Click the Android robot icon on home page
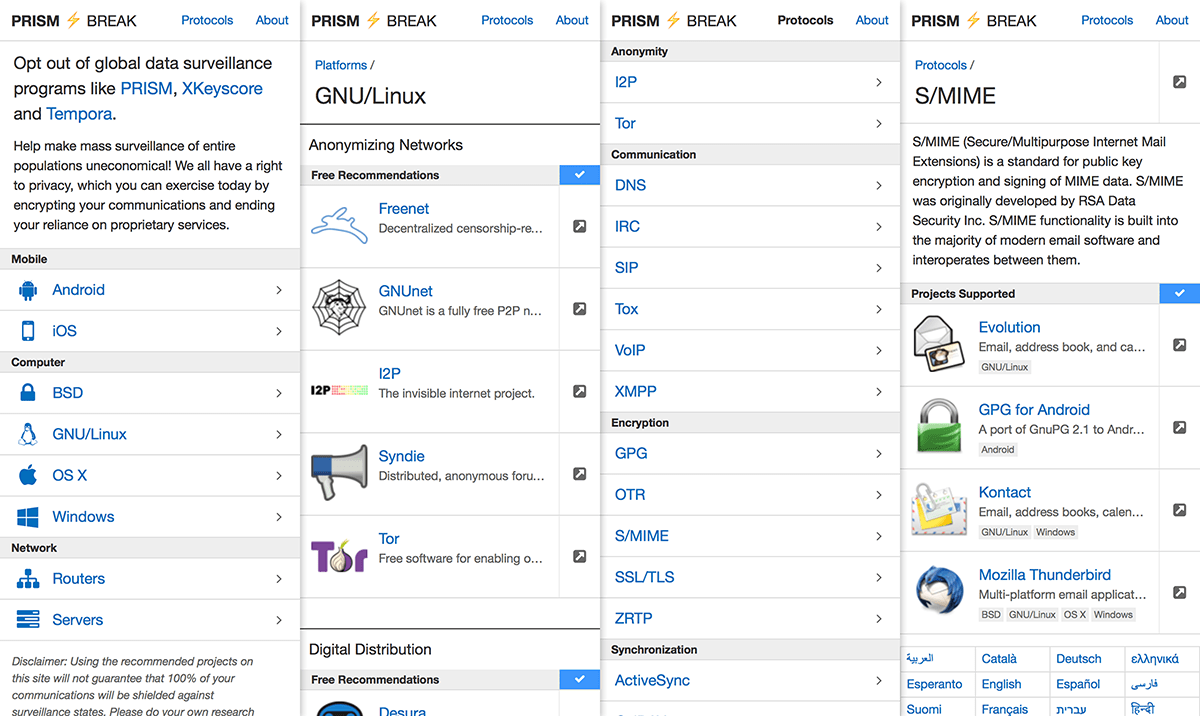The image size is (1200, 716). point(28,290)
